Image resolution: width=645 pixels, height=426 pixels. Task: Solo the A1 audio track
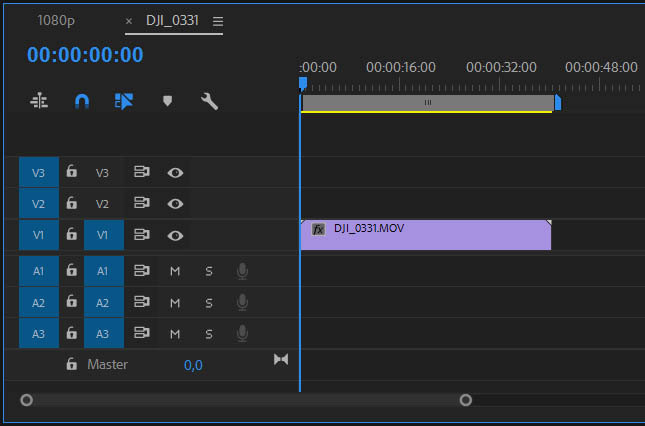pos(209,271)
